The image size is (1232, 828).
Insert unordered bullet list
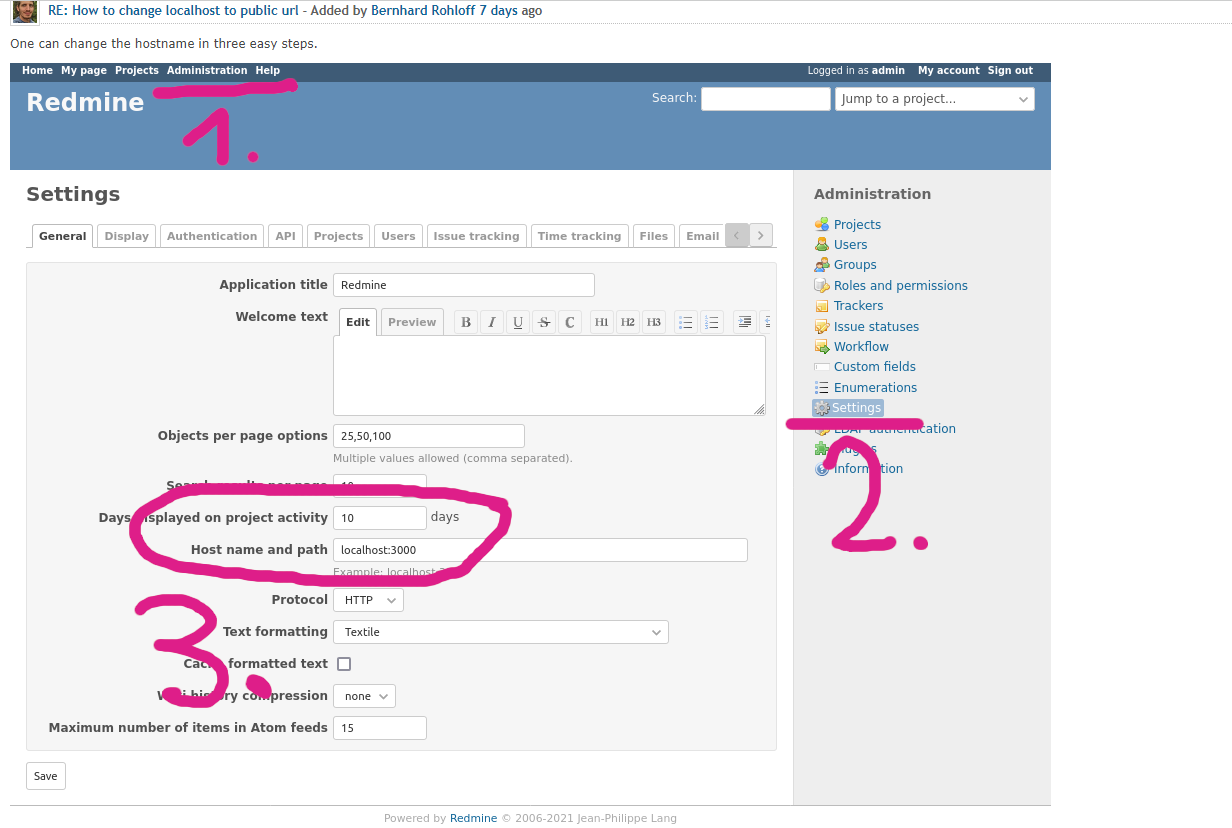click(686, 322)
